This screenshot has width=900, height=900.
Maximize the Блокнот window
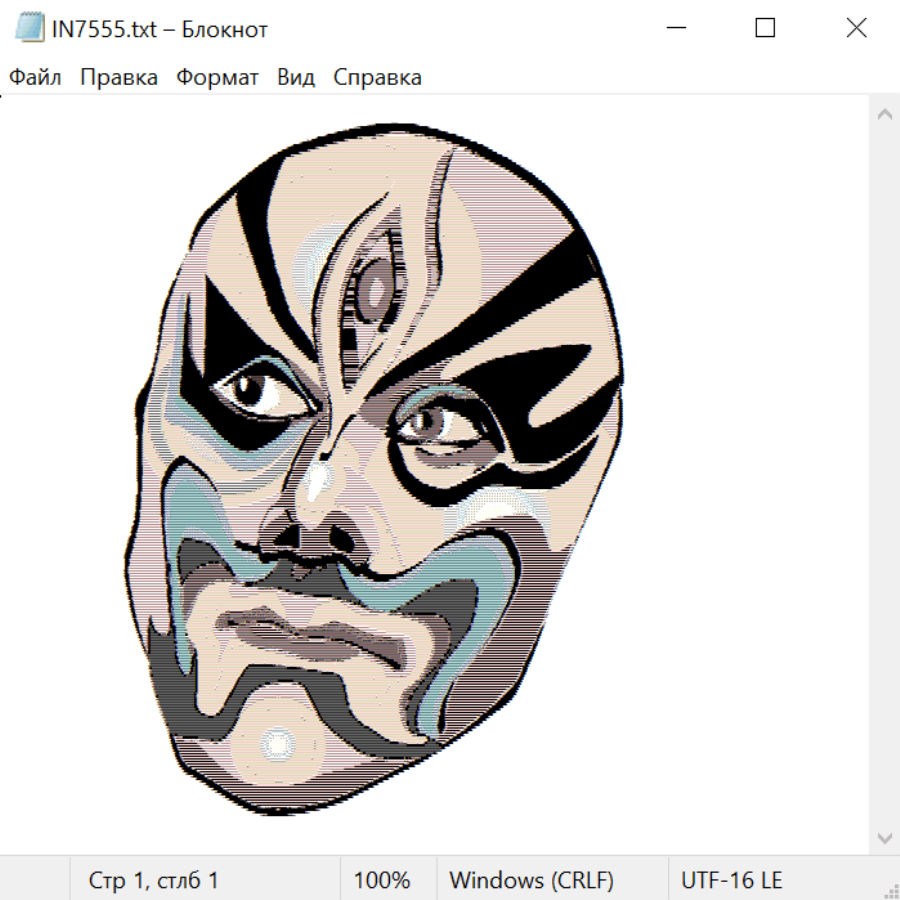765,29
